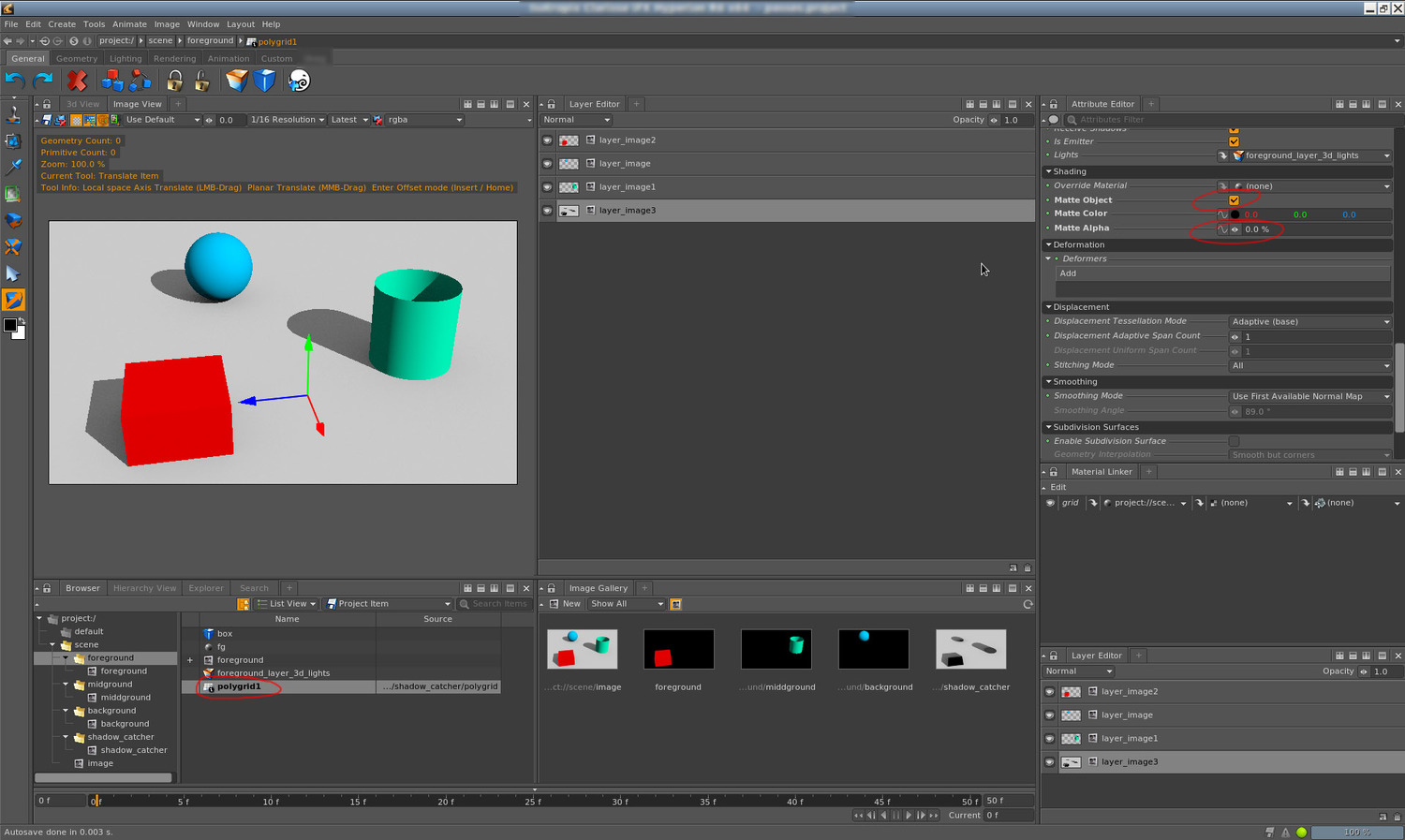Screen dimensions: 1405x840
Task: Open the Animate menu
Action: click(x=129, y=24)
